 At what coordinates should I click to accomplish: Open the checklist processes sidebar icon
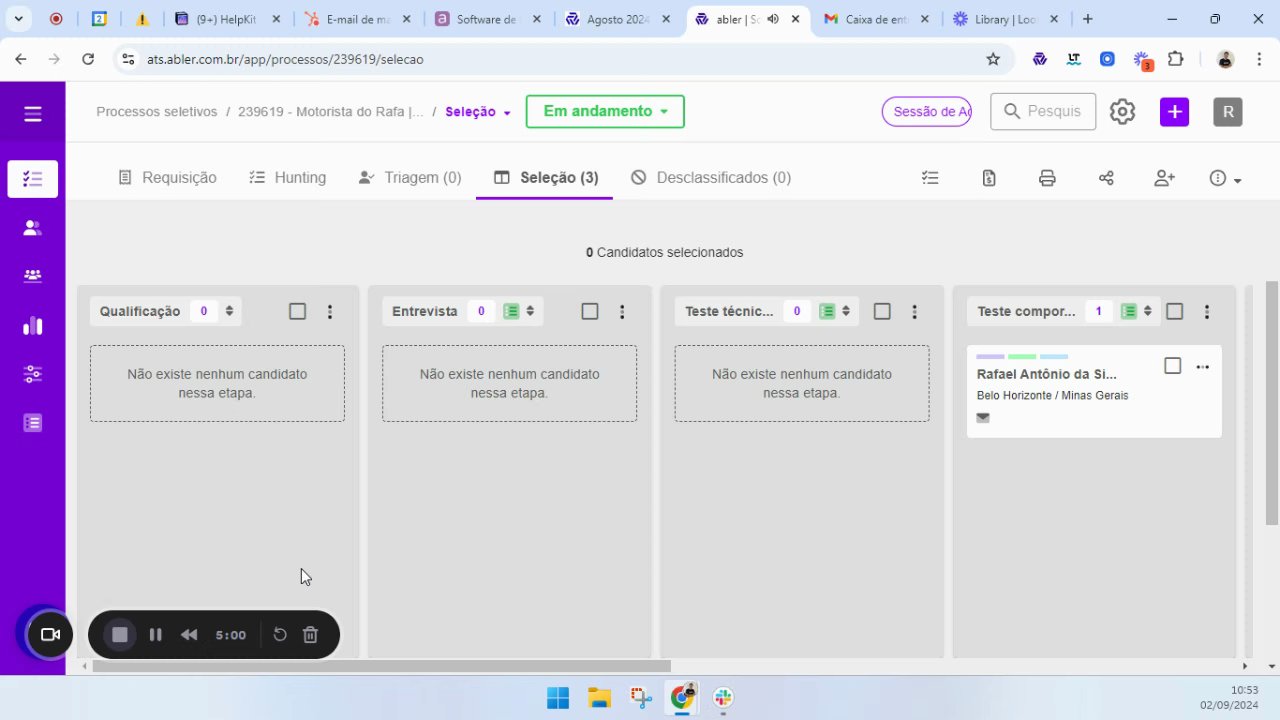point(33,179)
